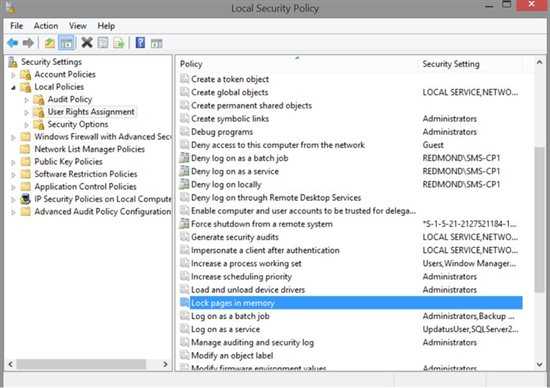Open the Help menu

point(106,26)
